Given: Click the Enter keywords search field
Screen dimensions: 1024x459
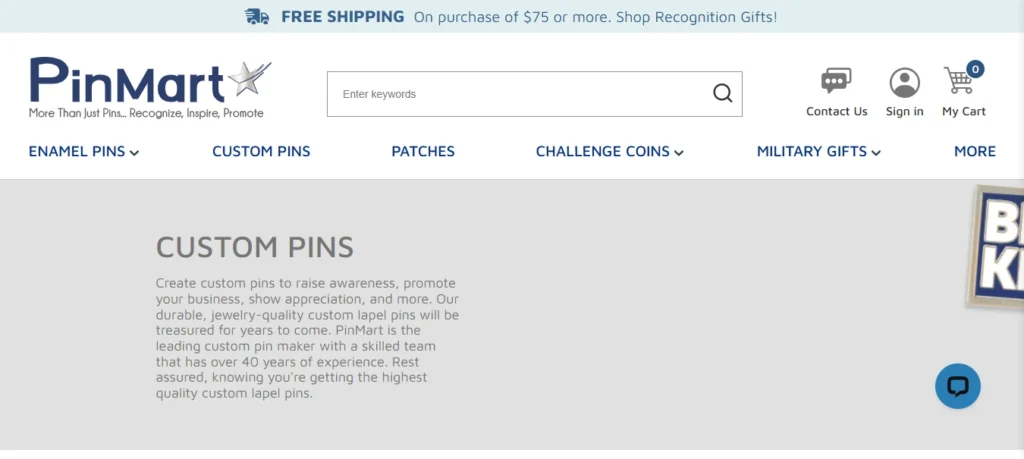Looking at the screenshot, I should coord(520,94).
